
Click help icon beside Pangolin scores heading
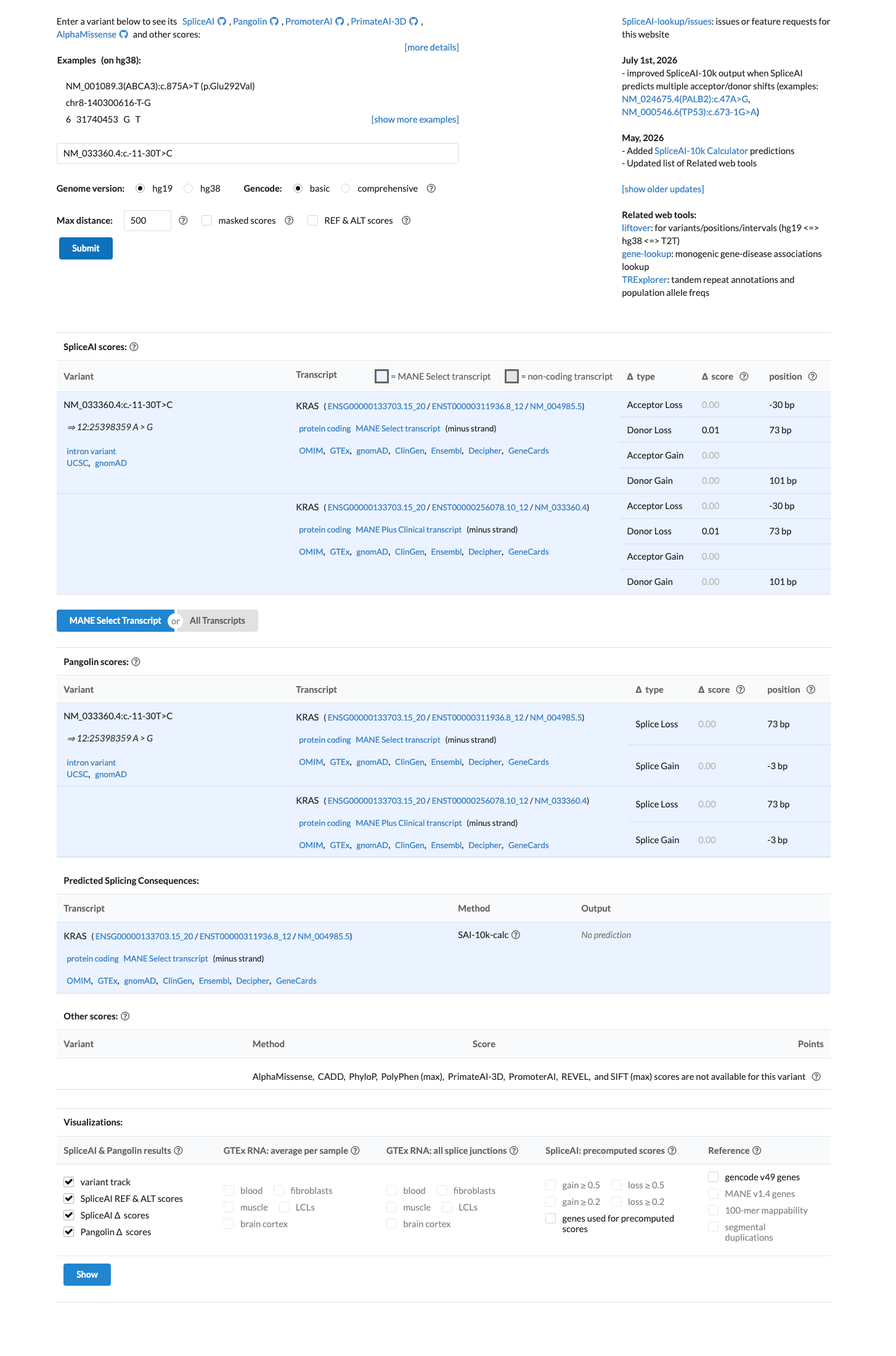click(x=136, y=662)
